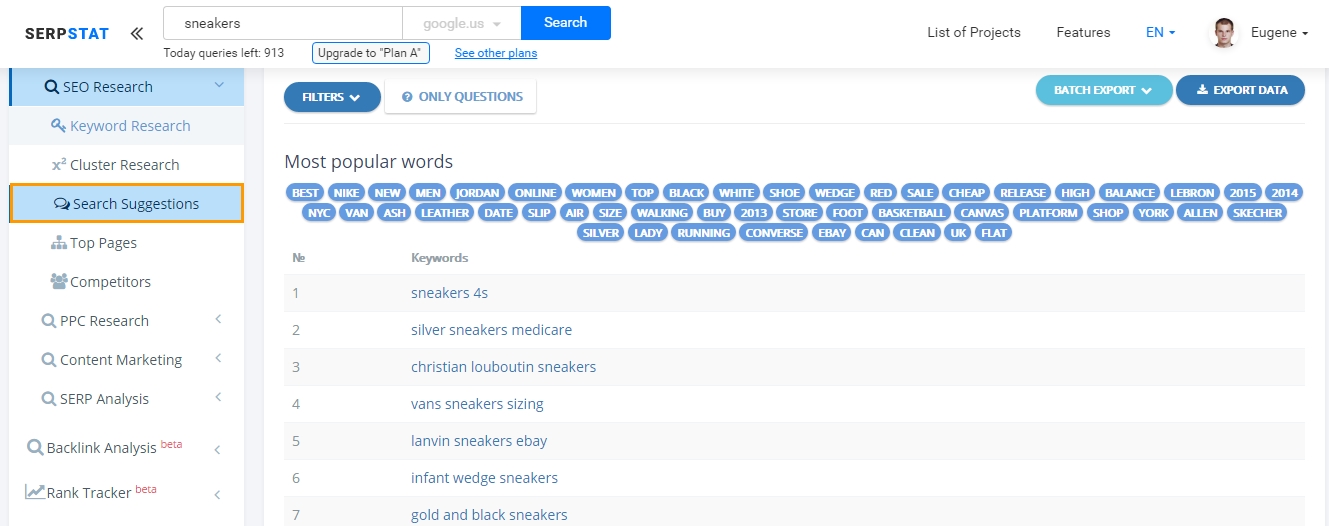The height and width of the screenshot is (526, 1329).
Task: Open Top Pages in sidebar
Action: pos(127,243)
